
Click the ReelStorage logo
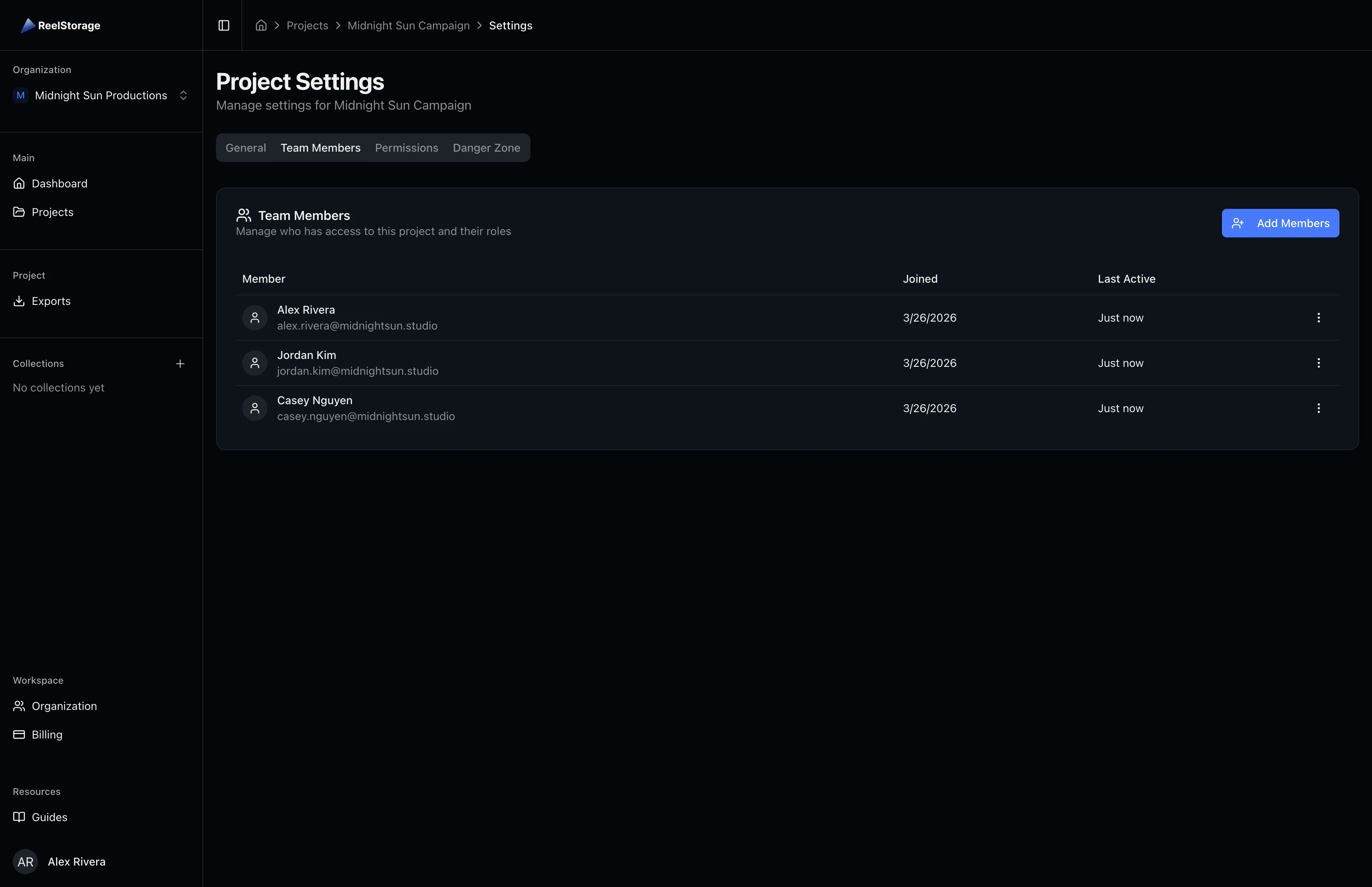click(60, 25)
